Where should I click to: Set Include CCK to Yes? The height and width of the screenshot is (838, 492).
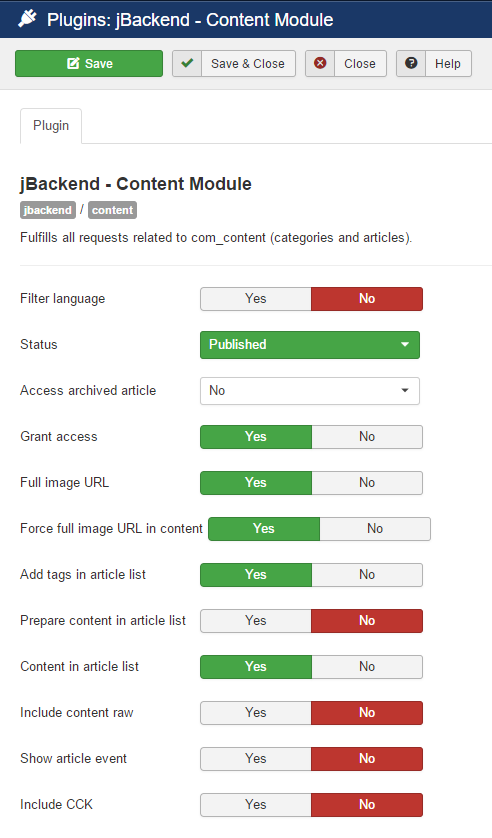256,804
